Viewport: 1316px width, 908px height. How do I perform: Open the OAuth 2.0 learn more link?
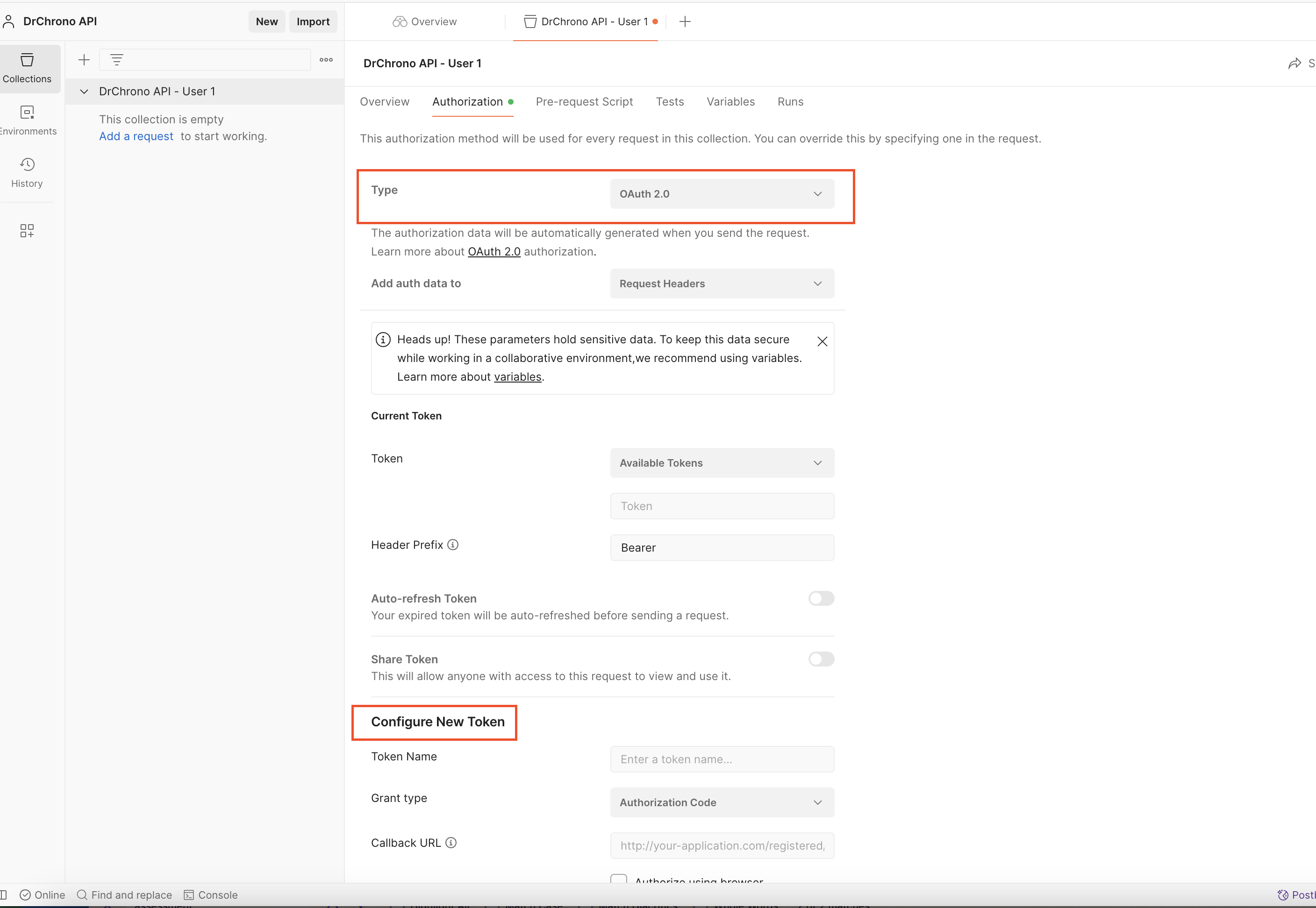click(494, 251)
